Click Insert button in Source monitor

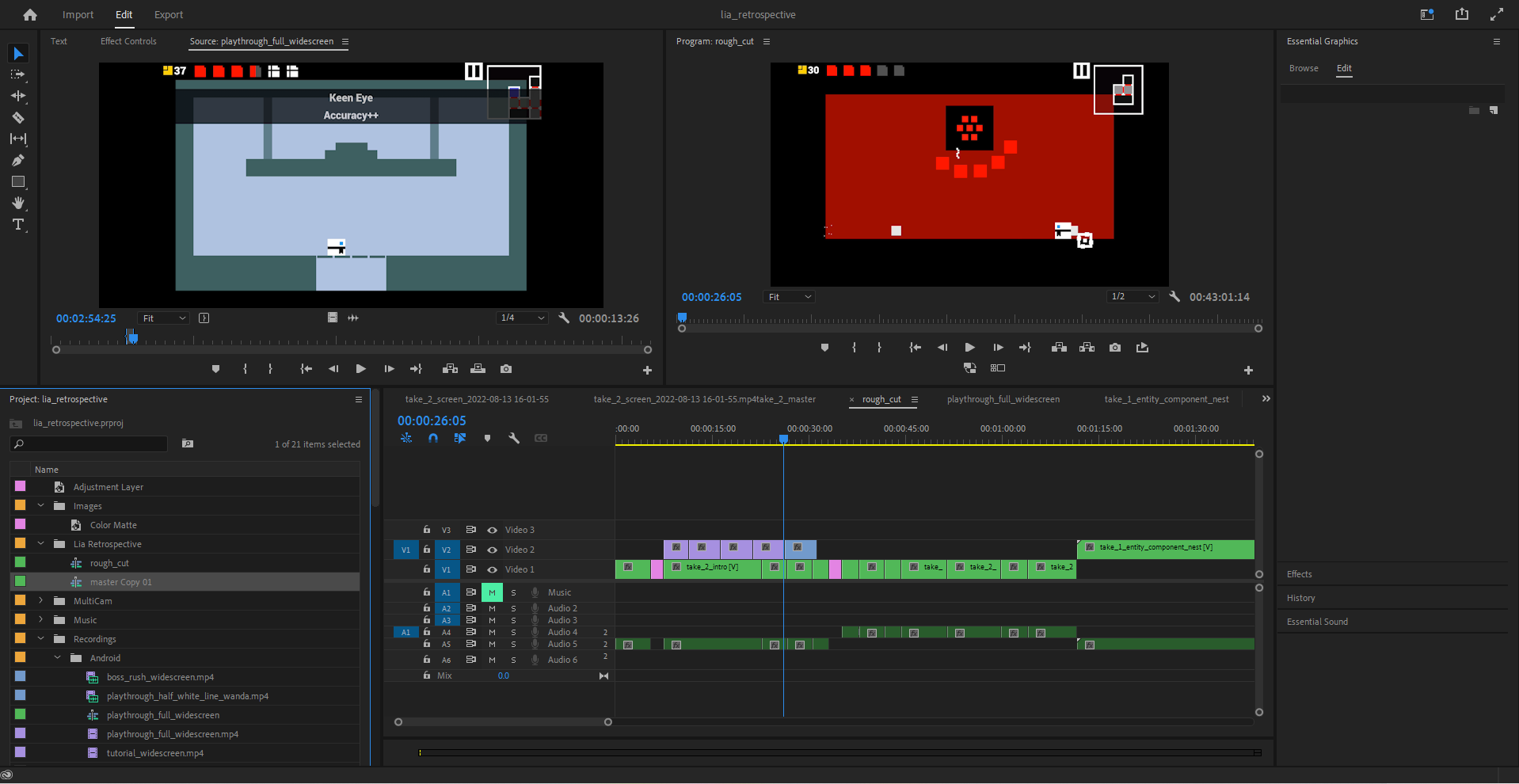point(450,368)
